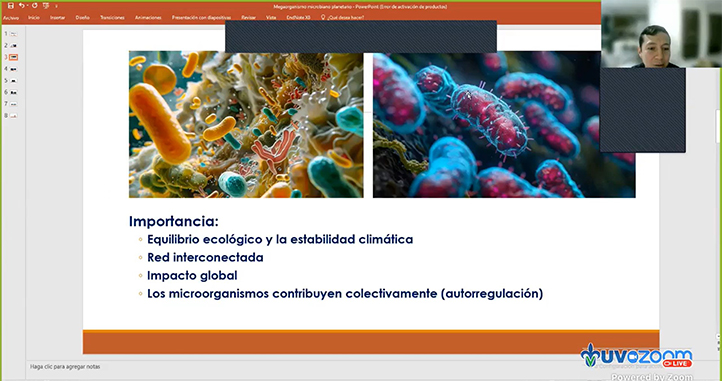The height and width of the screenshot is (381, 722).
Task: Click the presenter webcam video thumbnail
Action: [x=661, y=34]
